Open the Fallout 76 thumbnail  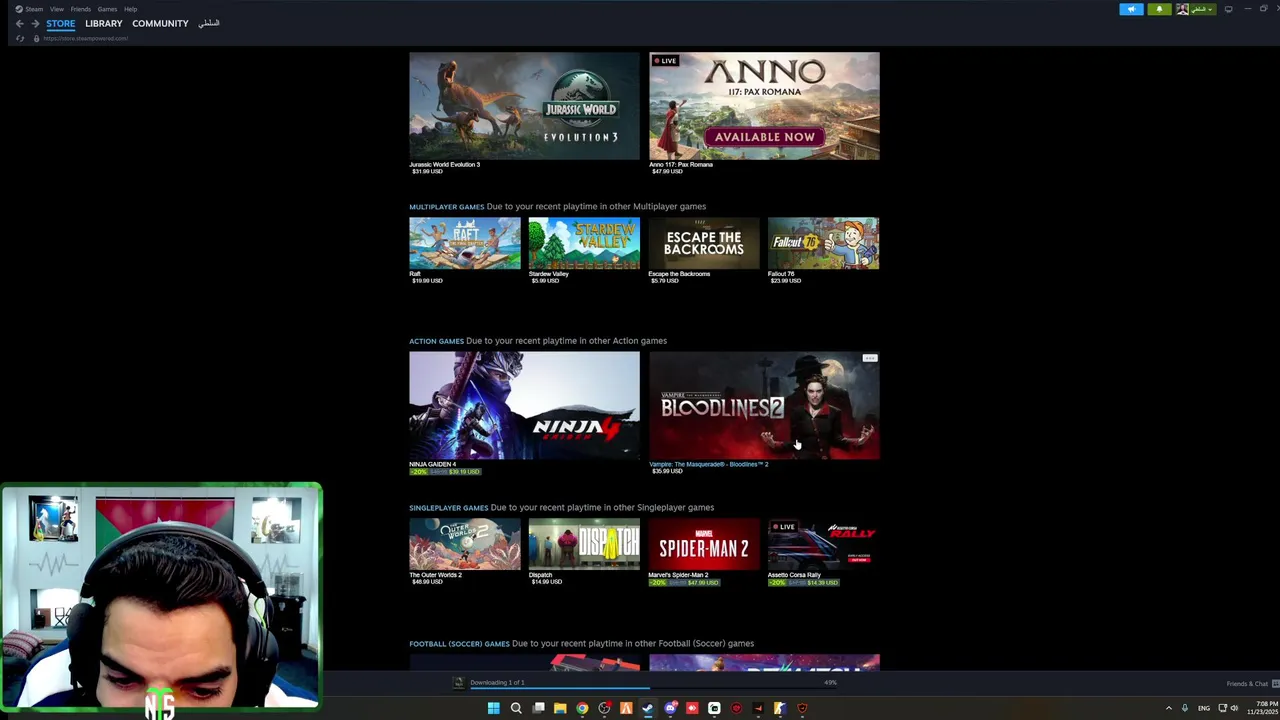823,243
